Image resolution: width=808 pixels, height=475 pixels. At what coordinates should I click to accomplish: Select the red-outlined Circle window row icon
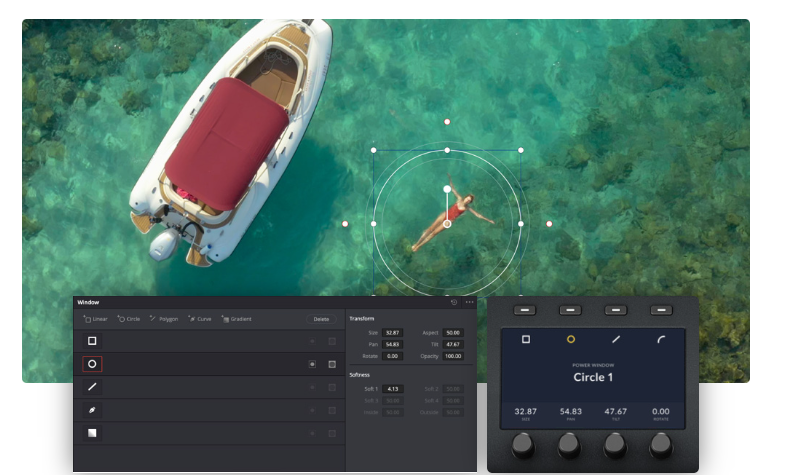click(92, 364)
